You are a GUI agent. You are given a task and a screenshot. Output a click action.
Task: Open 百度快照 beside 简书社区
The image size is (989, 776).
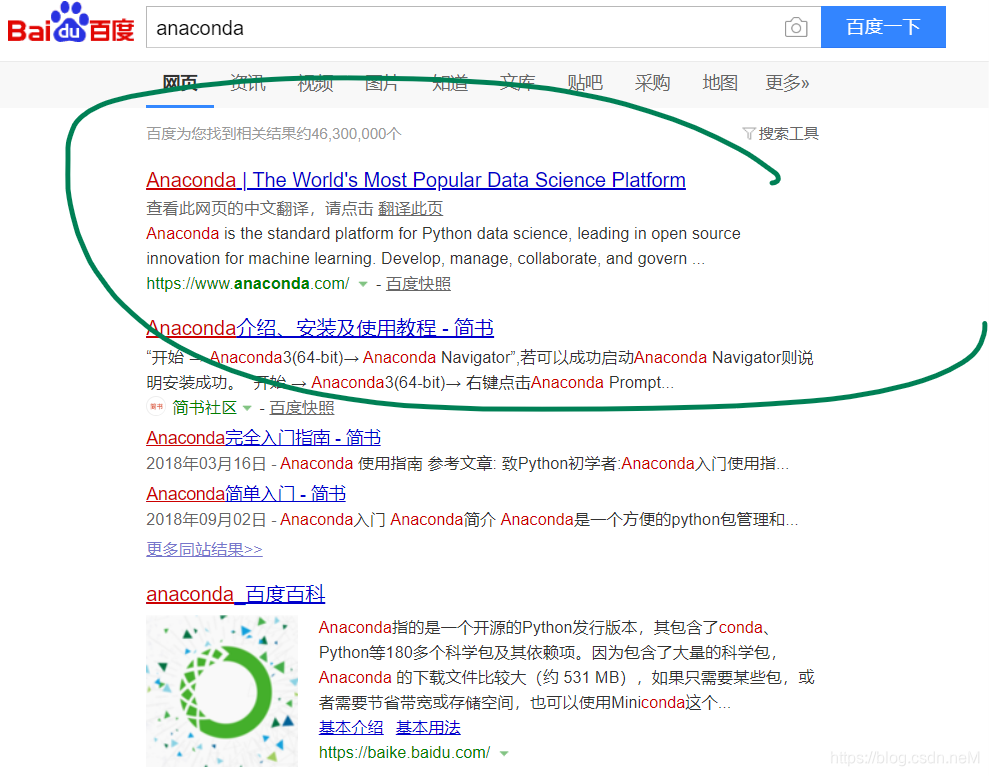pos(302,408)
